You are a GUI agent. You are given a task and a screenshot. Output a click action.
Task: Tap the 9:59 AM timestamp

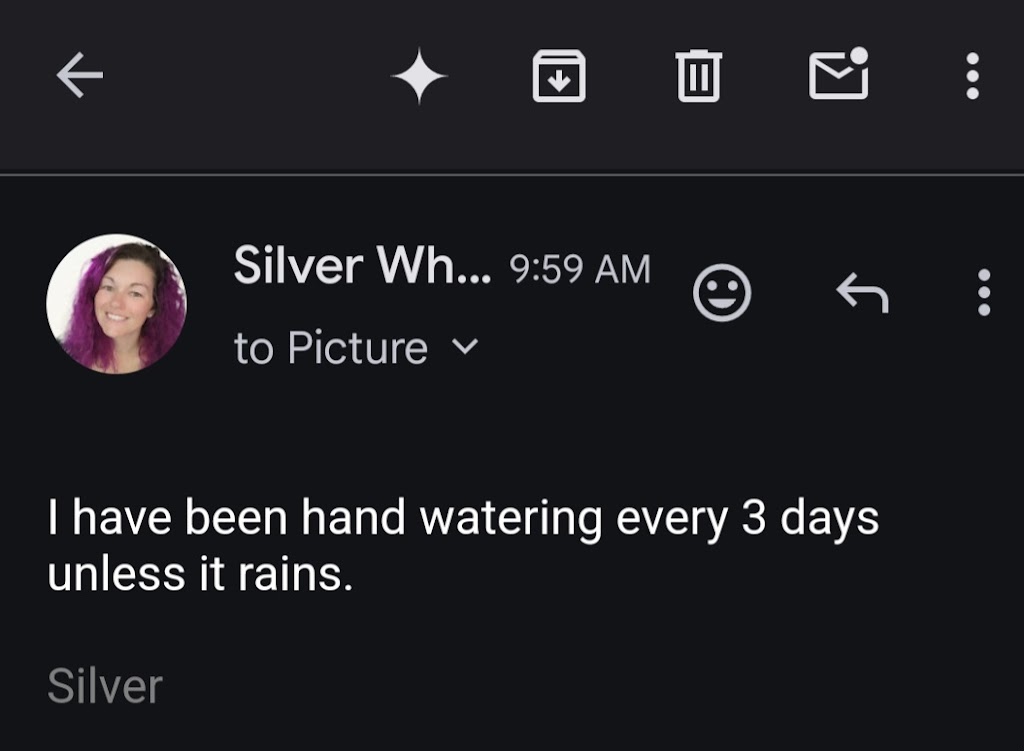[x=580, y=268]
